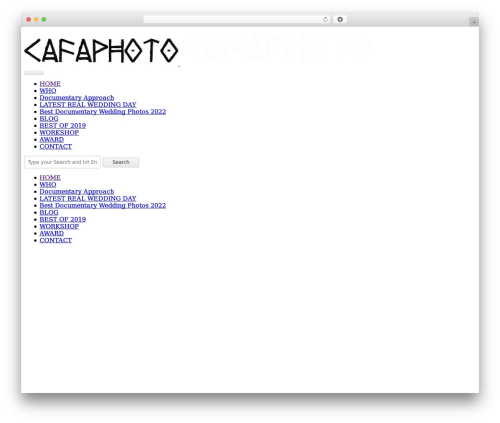Click the CAFAPHOTO black logo
This screenshot has width=500, height=423.
101,50
